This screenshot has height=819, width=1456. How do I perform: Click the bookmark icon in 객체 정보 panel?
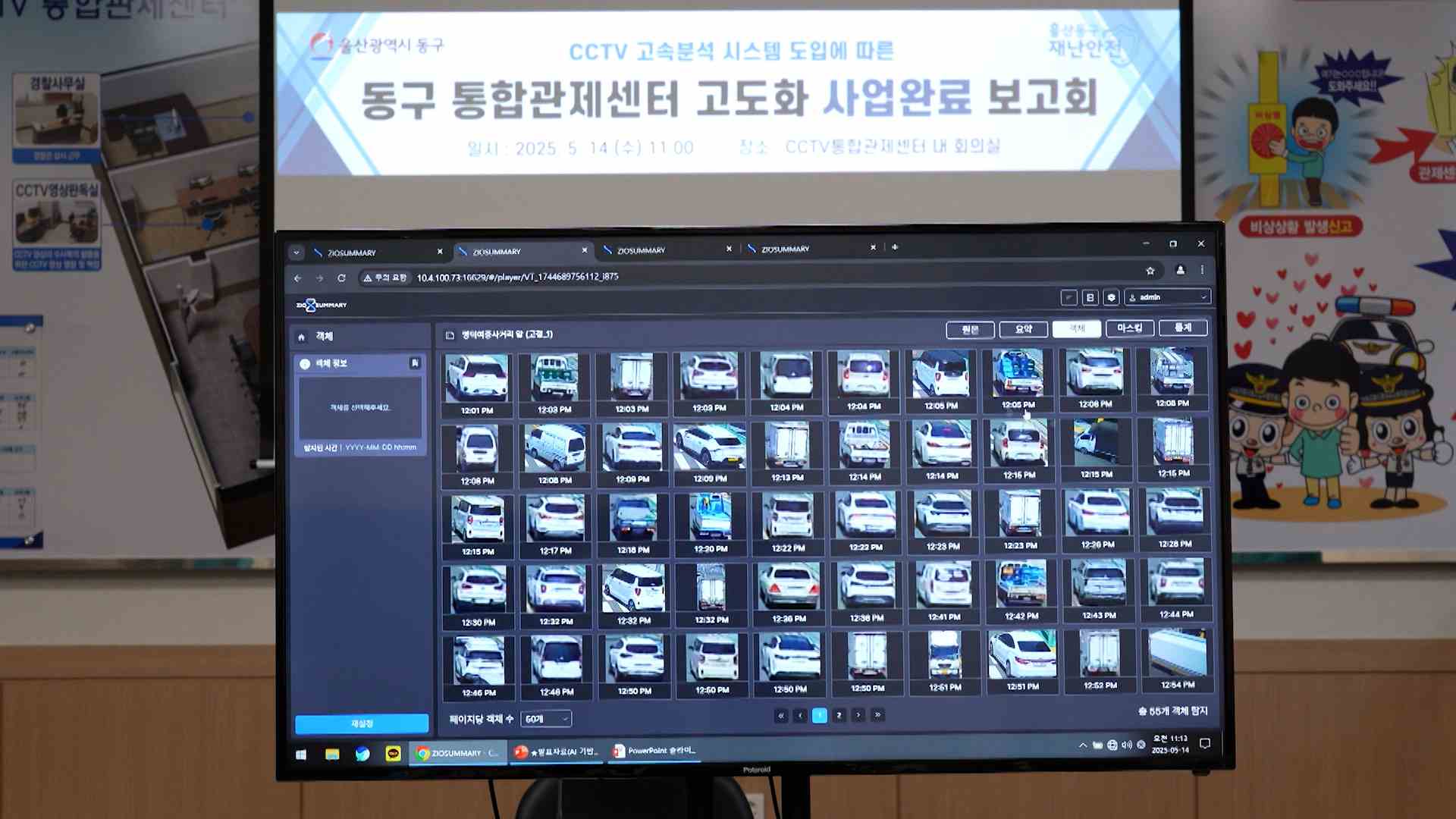[x=415, y=363]
